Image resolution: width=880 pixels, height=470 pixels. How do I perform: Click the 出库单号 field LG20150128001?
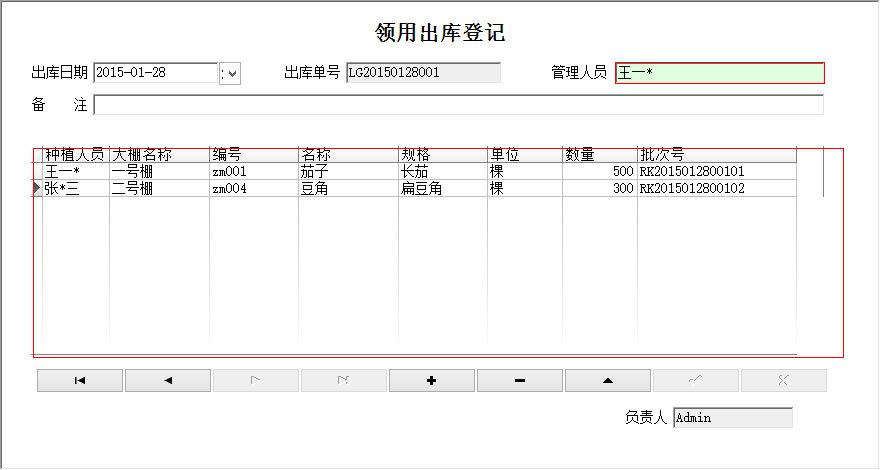pyautogui.click(x=424, y=73)
